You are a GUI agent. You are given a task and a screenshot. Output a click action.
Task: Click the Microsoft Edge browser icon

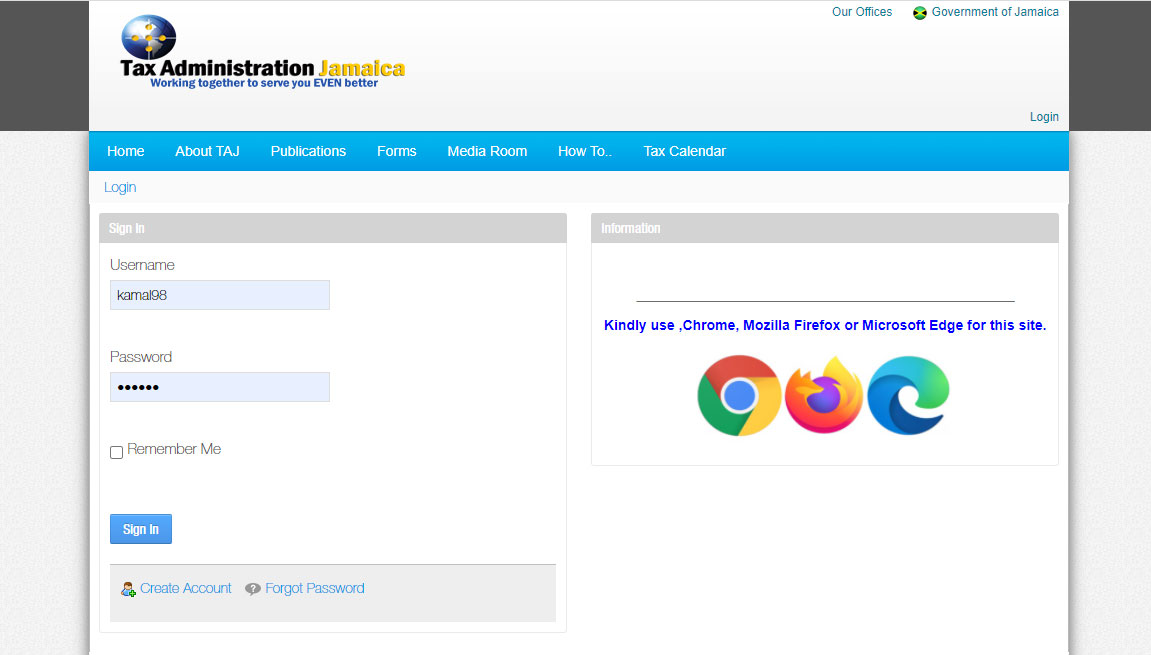click(x=909, y=395)
